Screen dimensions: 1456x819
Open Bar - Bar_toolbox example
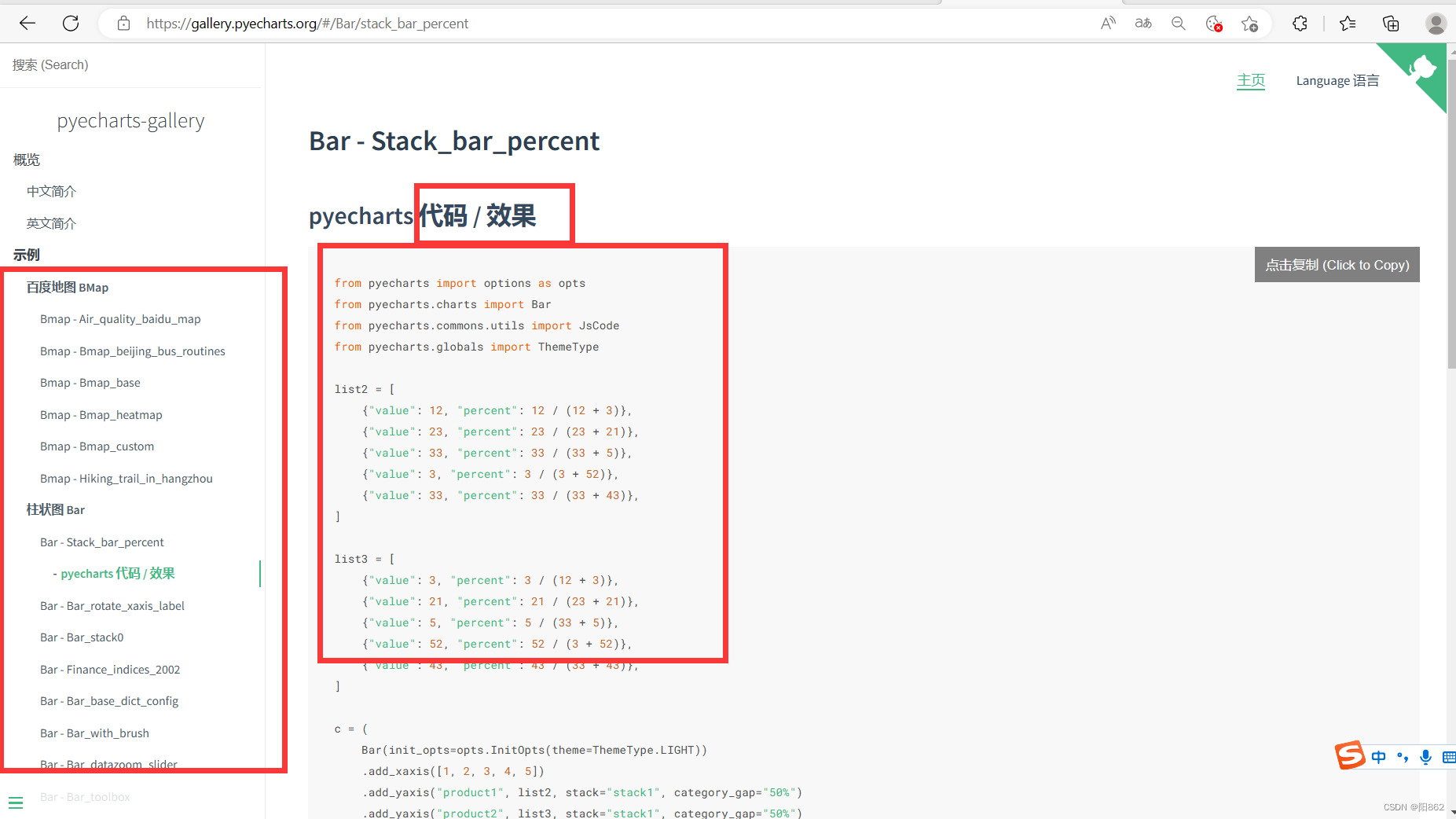85,797
